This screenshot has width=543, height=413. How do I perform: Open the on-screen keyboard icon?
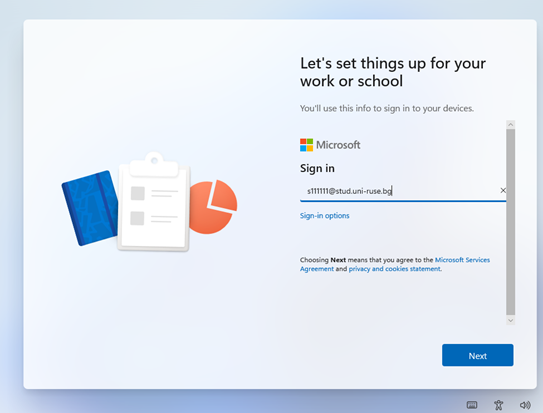(x=472, y=405)
